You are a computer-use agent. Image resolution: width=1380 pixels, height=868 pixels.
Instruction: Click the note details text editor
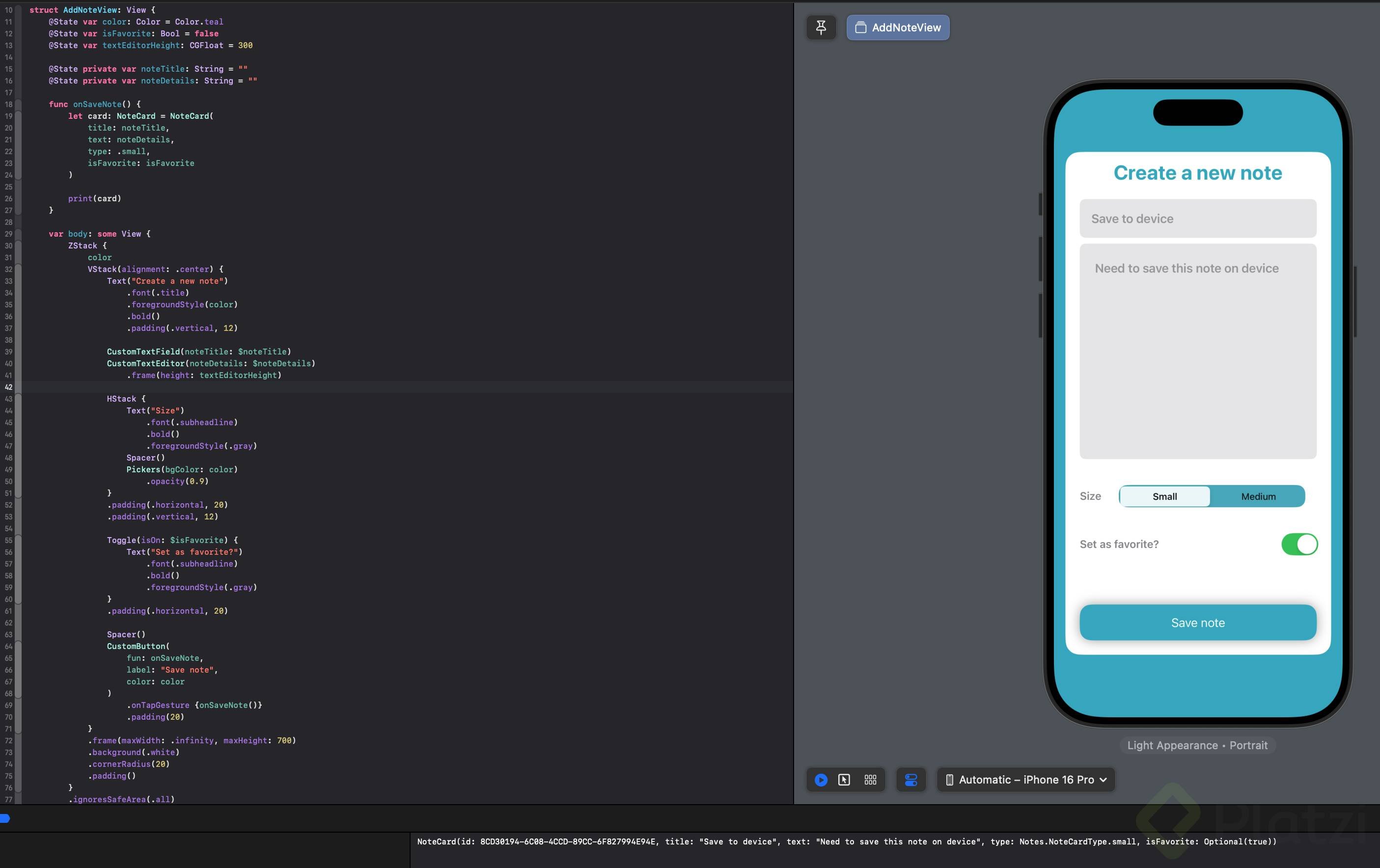coord(1197,351)
